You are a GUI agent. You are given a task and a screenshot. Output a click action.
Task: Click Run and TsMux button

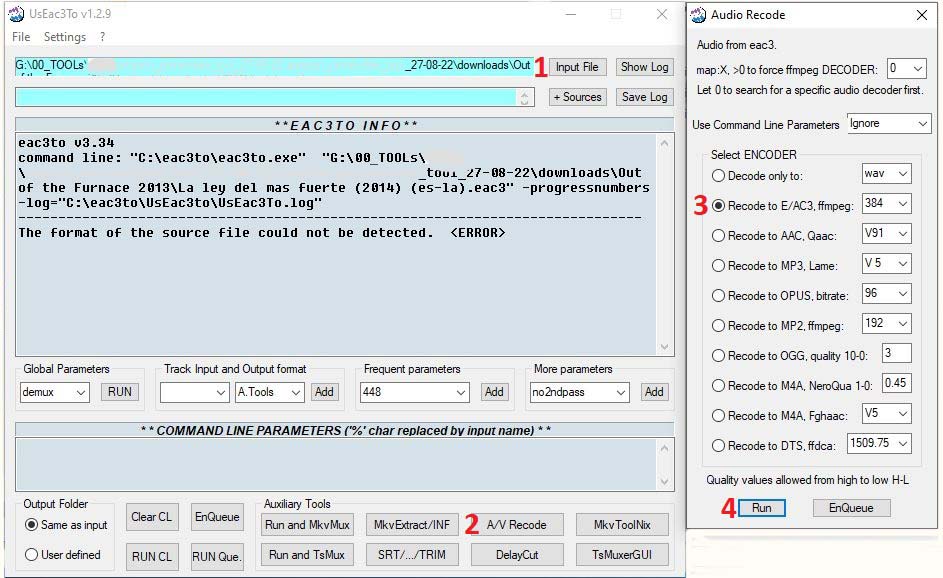(307, 555)
